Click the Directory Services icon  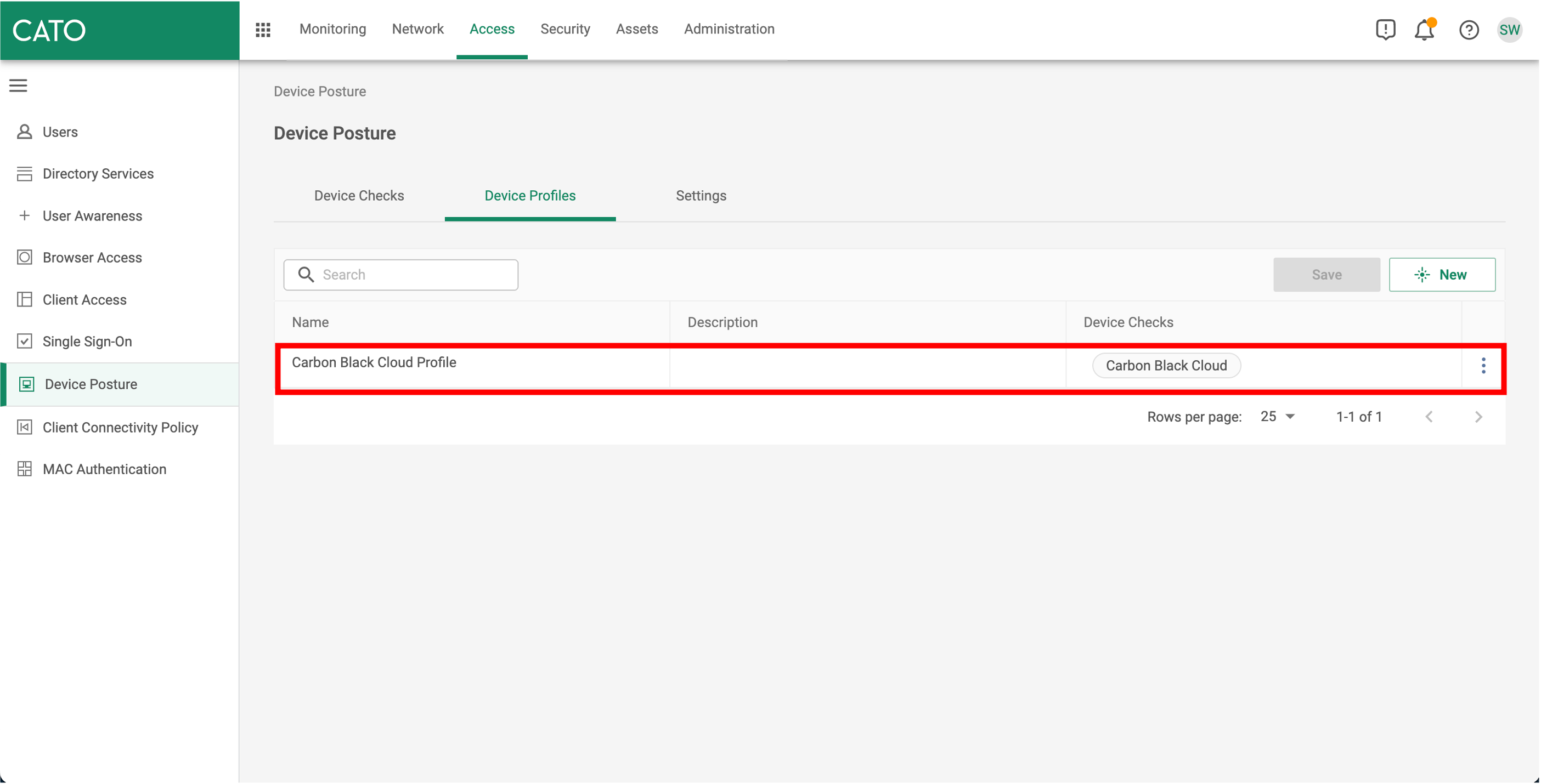pyautogui.click(x=25, y=173)
